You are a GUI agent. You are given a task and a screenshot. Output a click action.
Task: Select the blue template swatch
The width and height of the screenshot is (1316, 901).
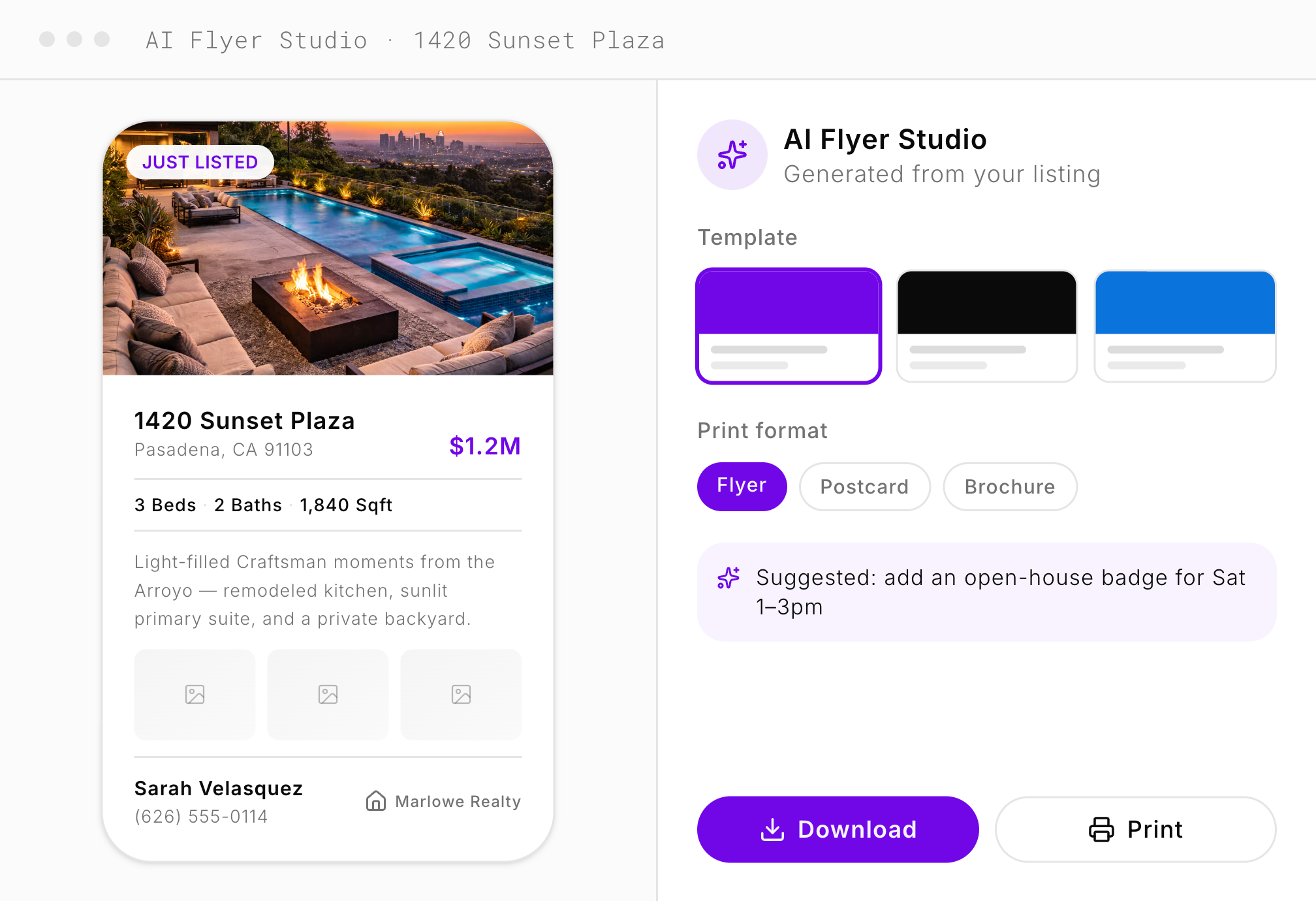(1185, 326)
